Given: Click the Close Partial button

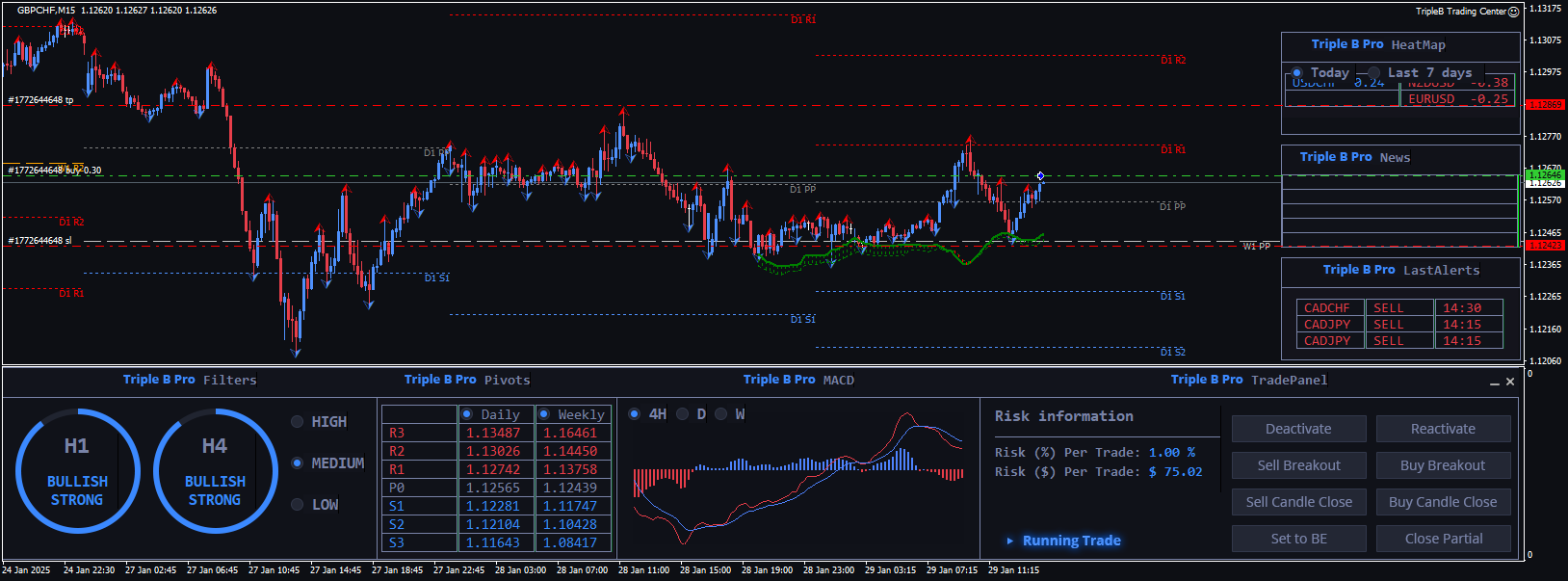Looking at the screenshot, I should (1443, 539).
